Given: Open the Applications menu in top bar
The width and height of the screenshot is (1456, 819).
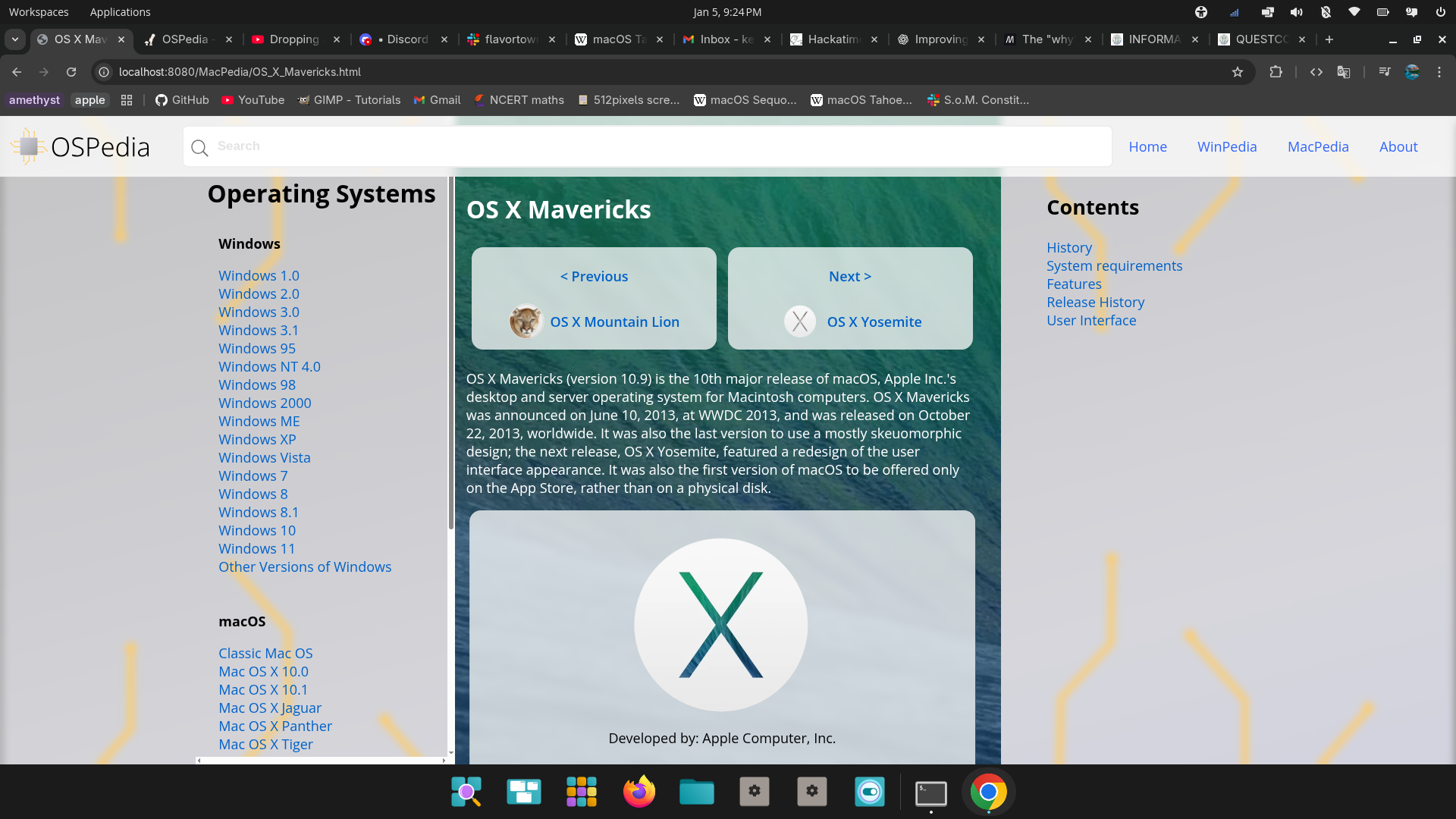Looking at the screenshot, I should coord(120,12).
